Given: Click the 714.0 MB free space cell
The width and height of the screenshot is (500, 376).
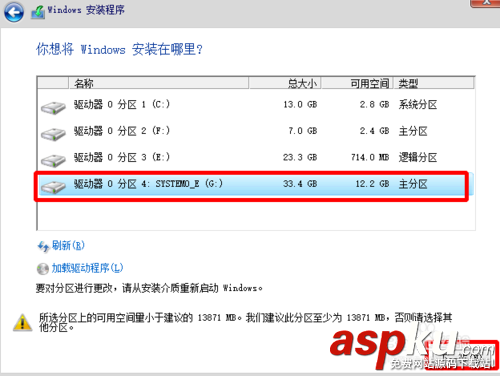Looking at the screenshot, I should (x=370, y=157).
